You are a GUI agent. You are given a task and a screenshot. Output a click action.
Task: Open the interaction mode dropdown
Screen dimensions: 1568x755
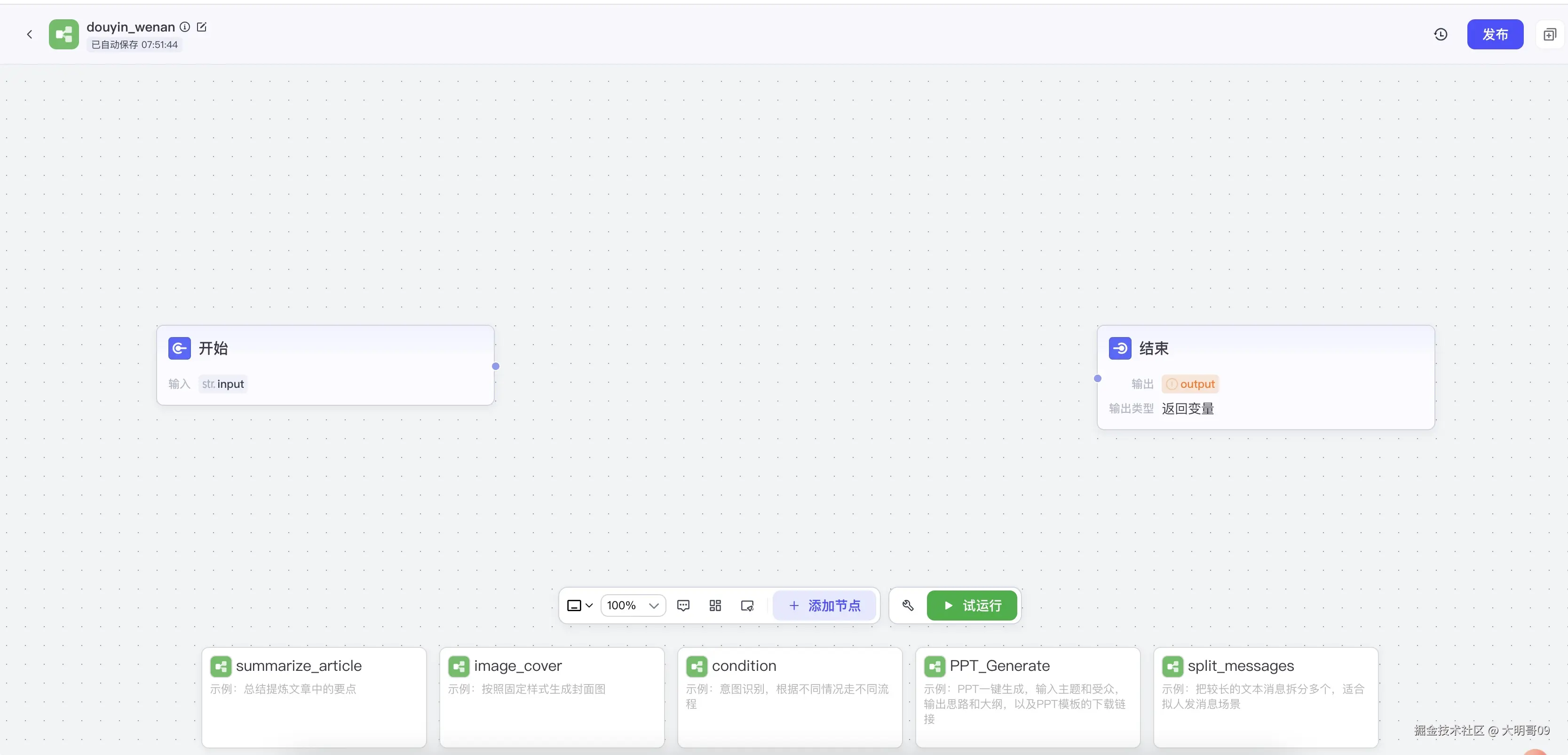pos(579,606)
